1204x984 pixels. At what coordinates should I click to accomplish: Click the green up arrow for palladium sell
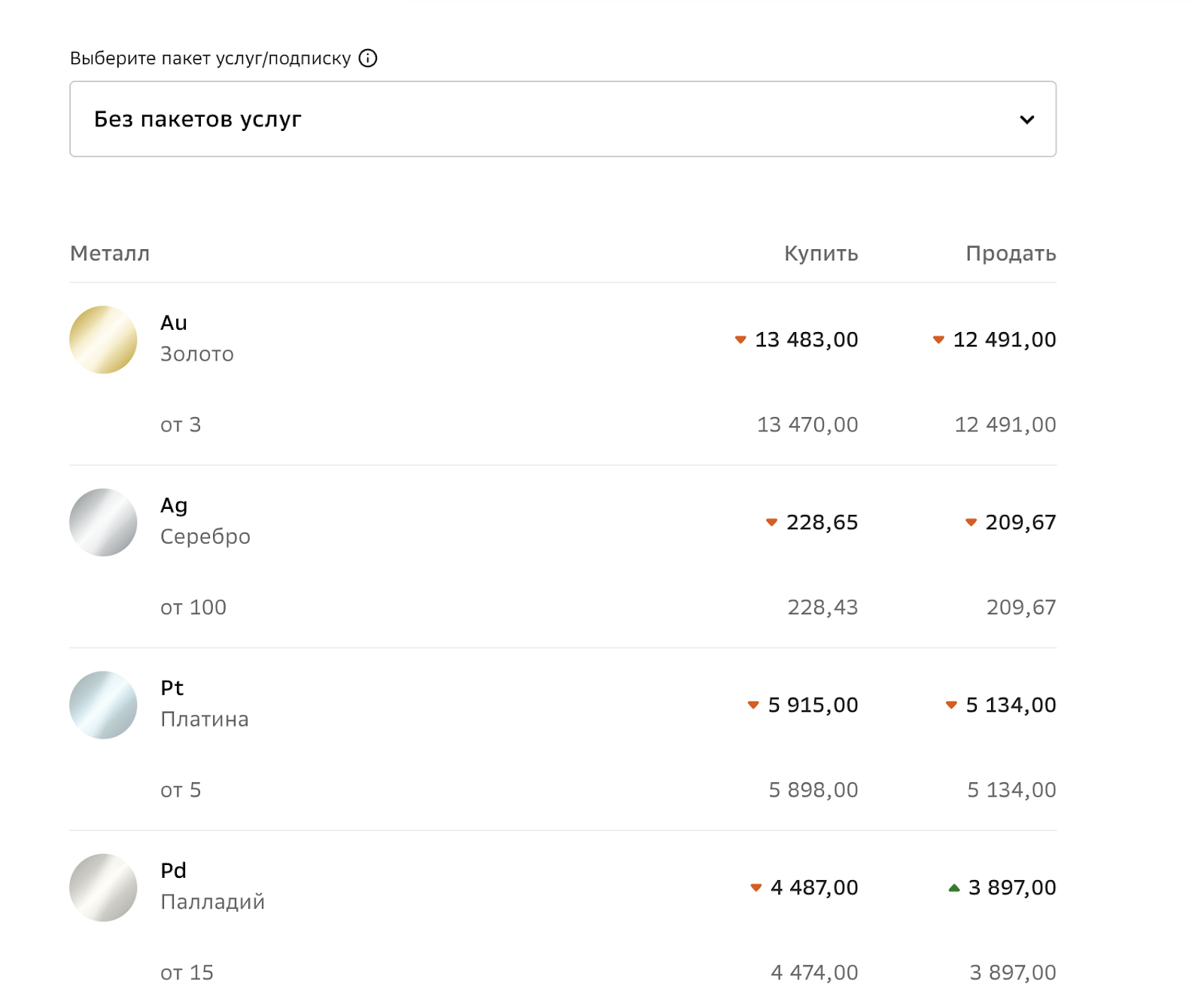tap(954, 888)
